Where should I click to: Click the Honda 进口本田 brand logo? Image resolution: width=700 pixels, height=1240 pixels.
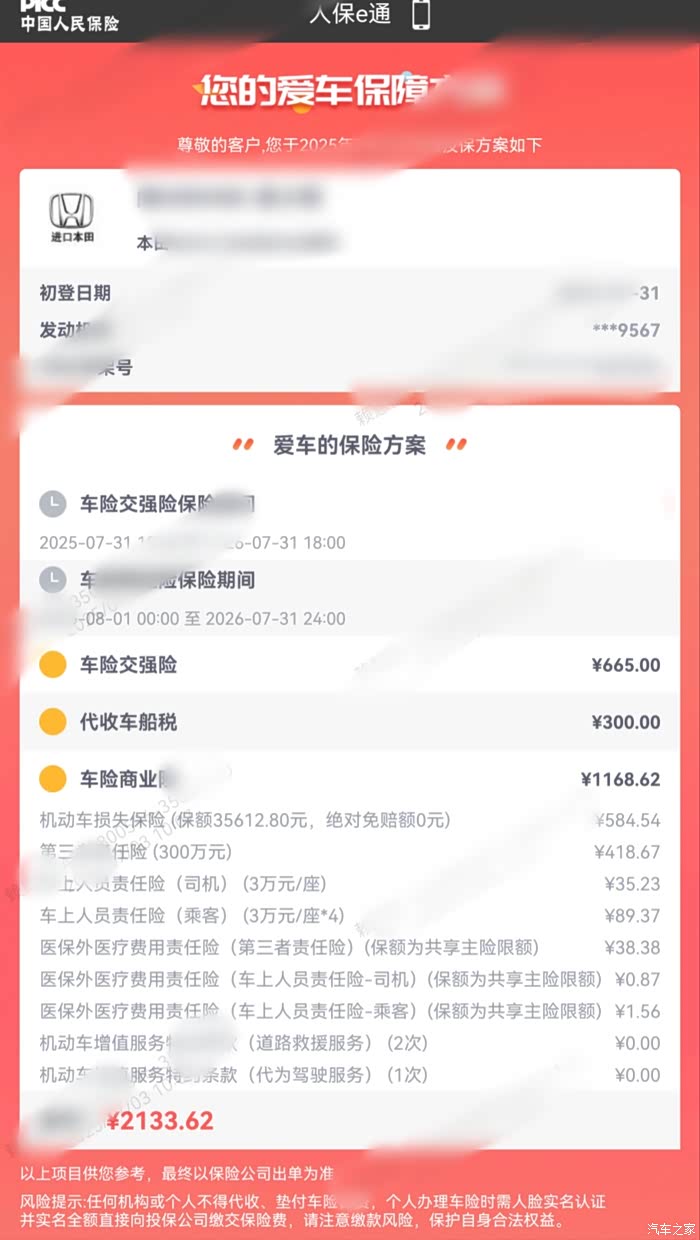pyautogui.click(x=72, y=218)
